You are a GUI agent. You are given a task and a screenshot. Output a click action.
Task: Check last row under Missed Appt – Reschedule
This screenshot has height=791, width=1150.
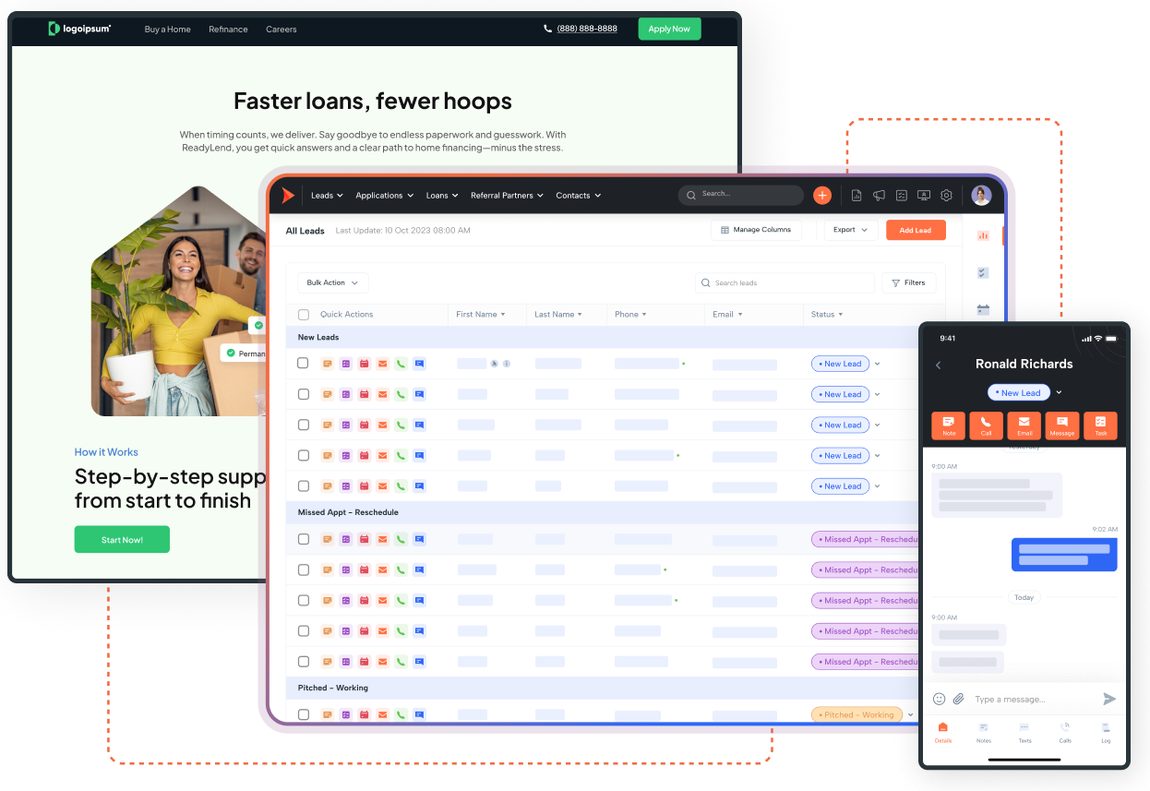[303, 661]
